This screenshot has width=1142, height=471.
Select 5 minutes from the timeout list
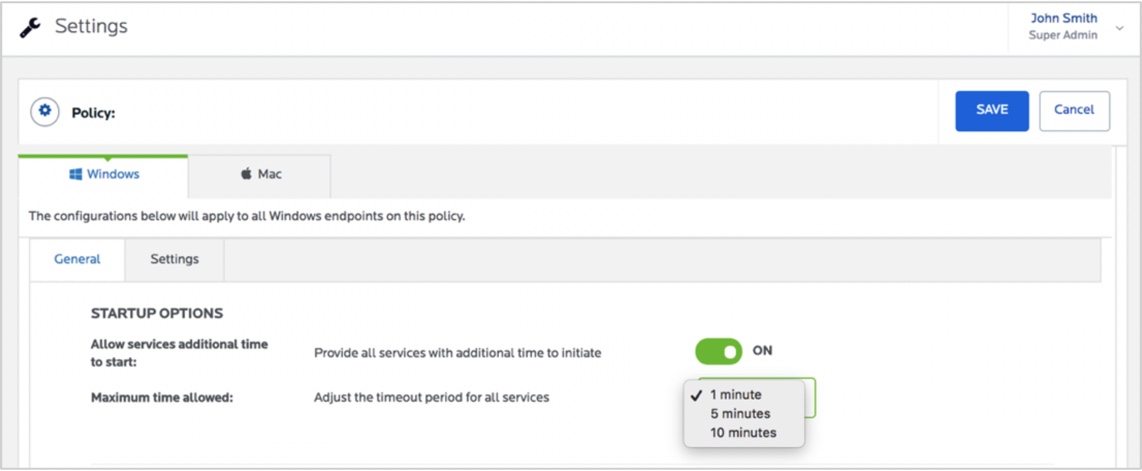click(740, 414)
